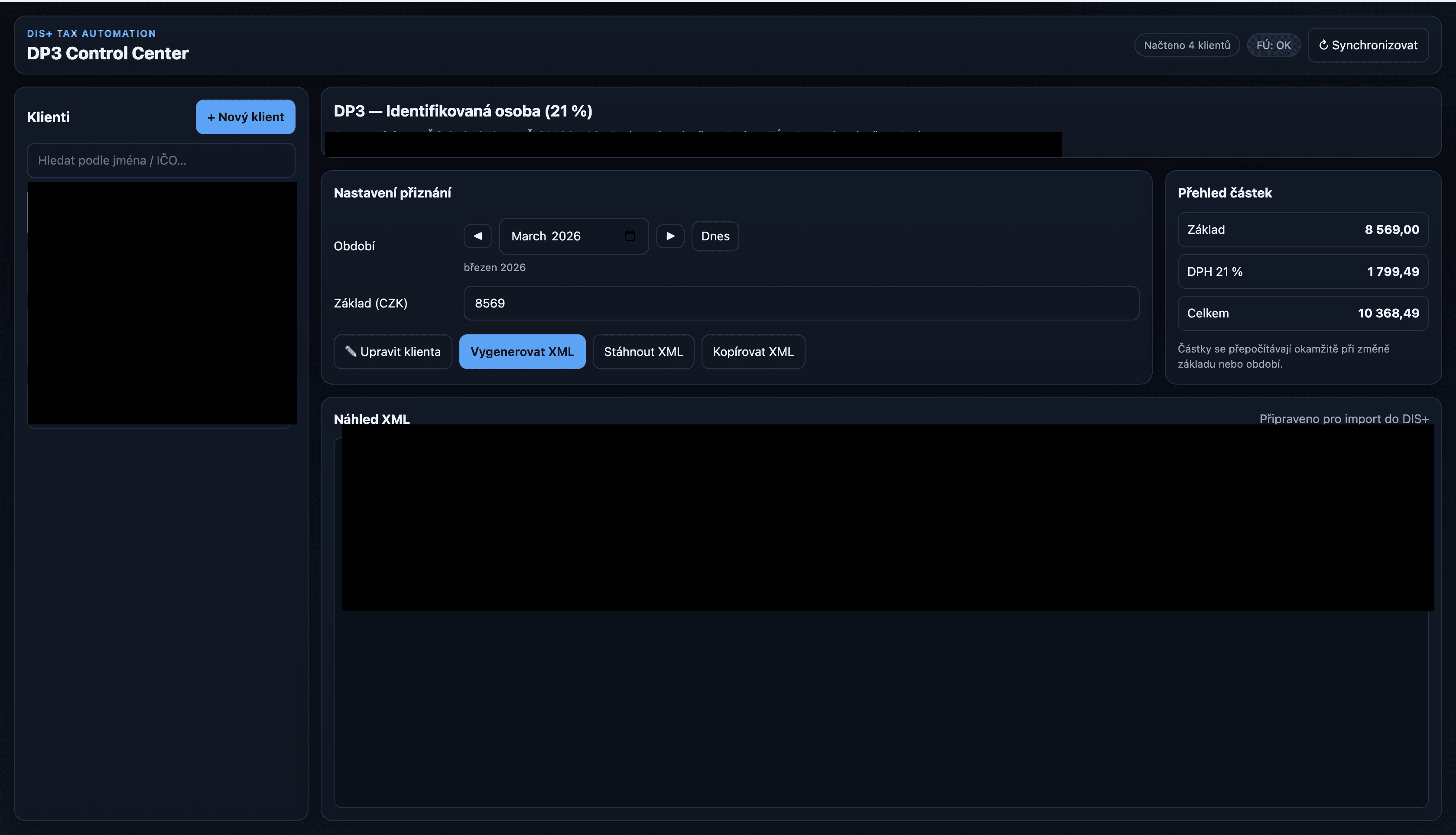Click the Načteno 4 klientů badge
Screen dimensions: 1456x835
point(1186,45)
